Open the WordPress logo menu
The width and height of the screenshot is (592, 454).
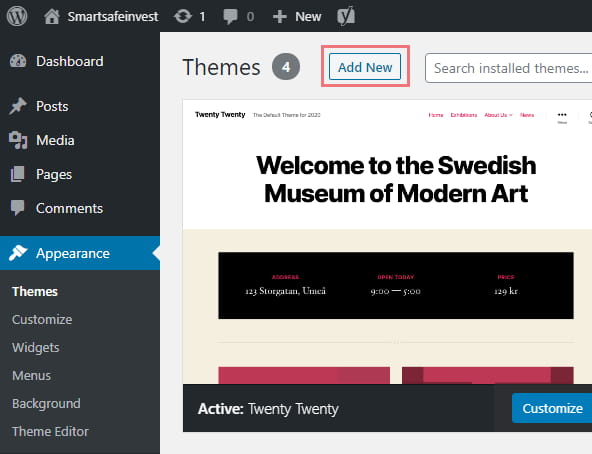[17, 16]
